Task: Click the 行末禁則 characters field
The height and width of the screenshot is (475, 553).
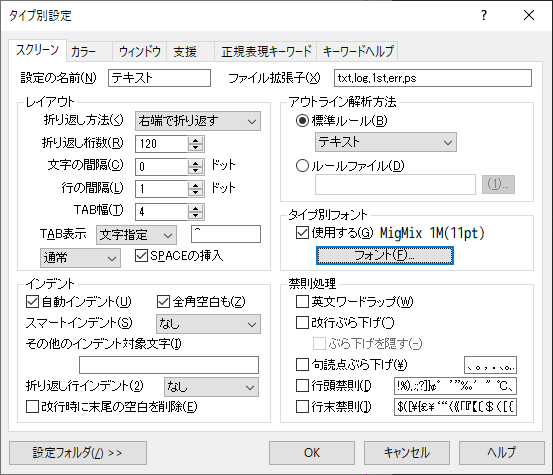Action: tap(455, 407)
